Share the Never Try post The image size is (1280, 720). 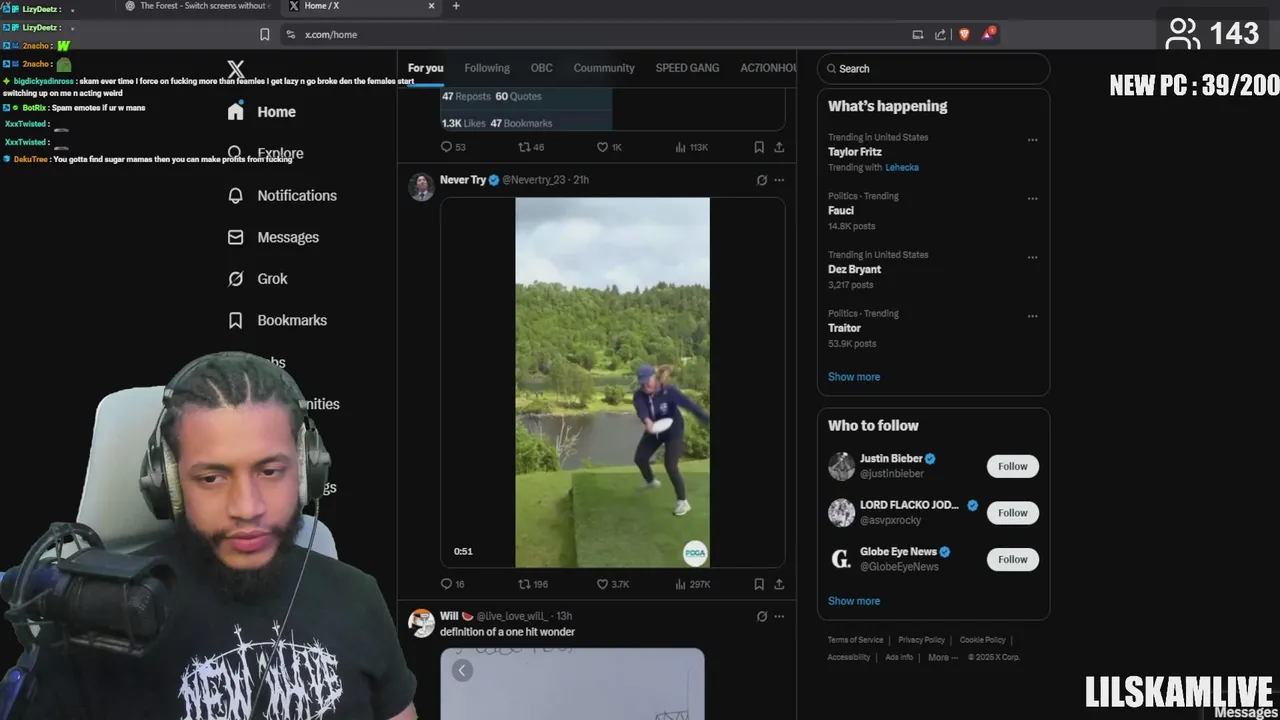click(x=779, y=584)
